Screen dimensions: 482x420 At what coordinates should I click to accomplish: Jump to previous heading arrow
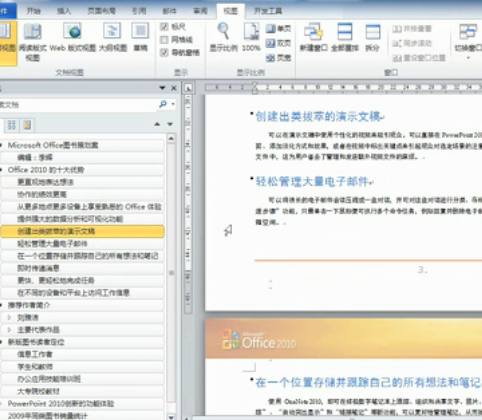[157, 124]
